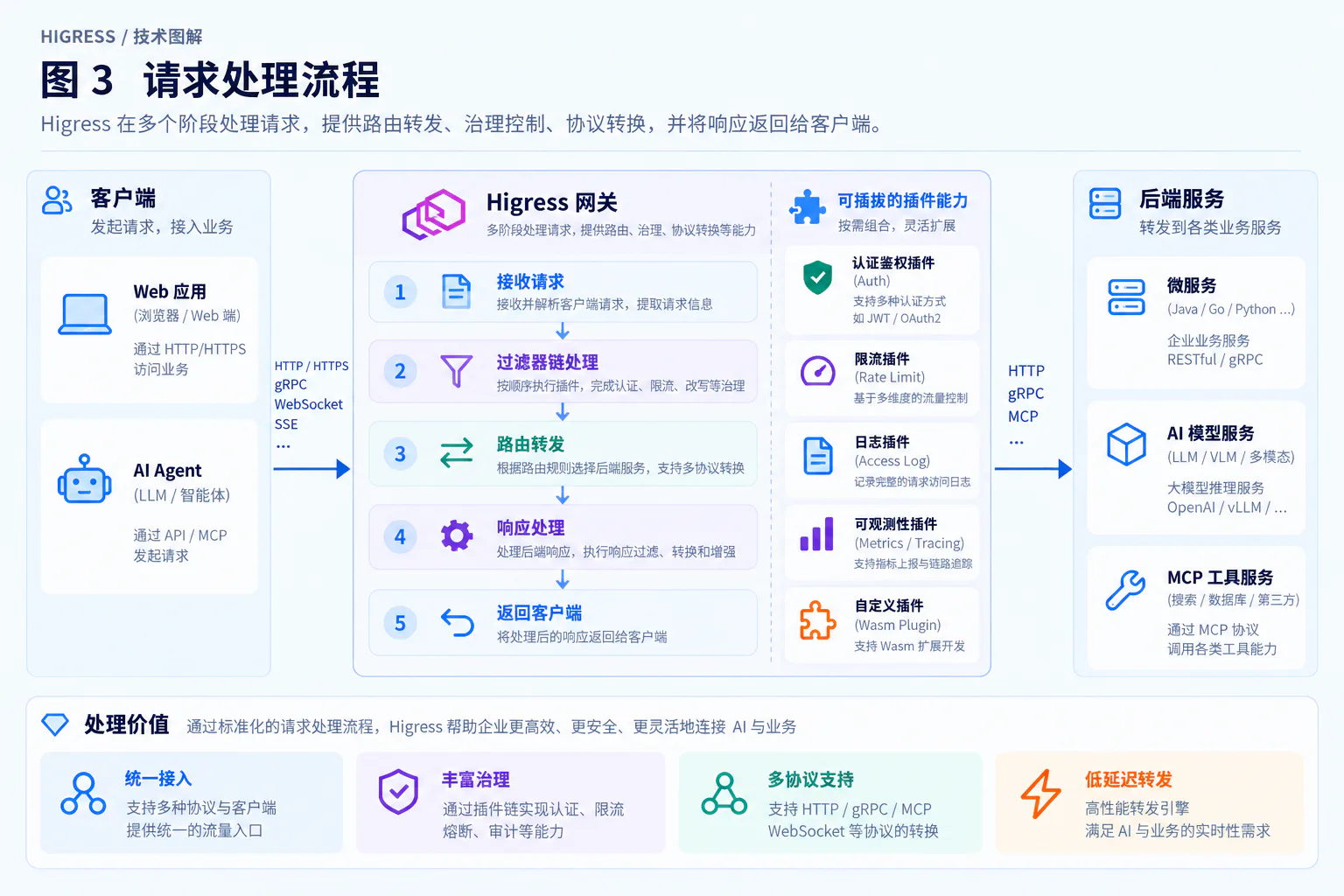Click the diamond icon beside 处理价值
Screen dimensions: 1344x896
[x=55, y=724]
